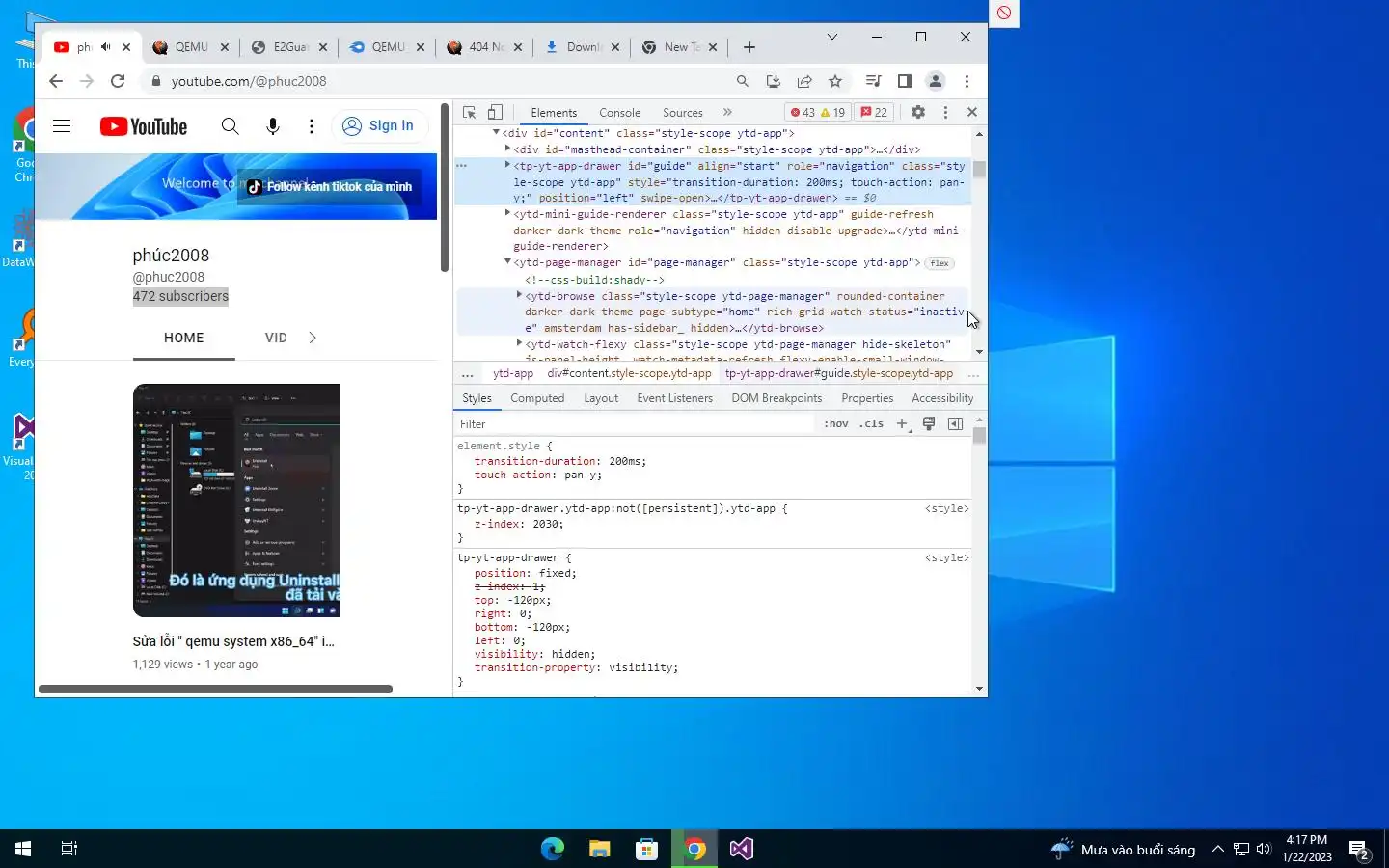Screen dimensions: 1389x868
Task: Open the install/download page icon in address bar
Action: (x=773, y=81)
